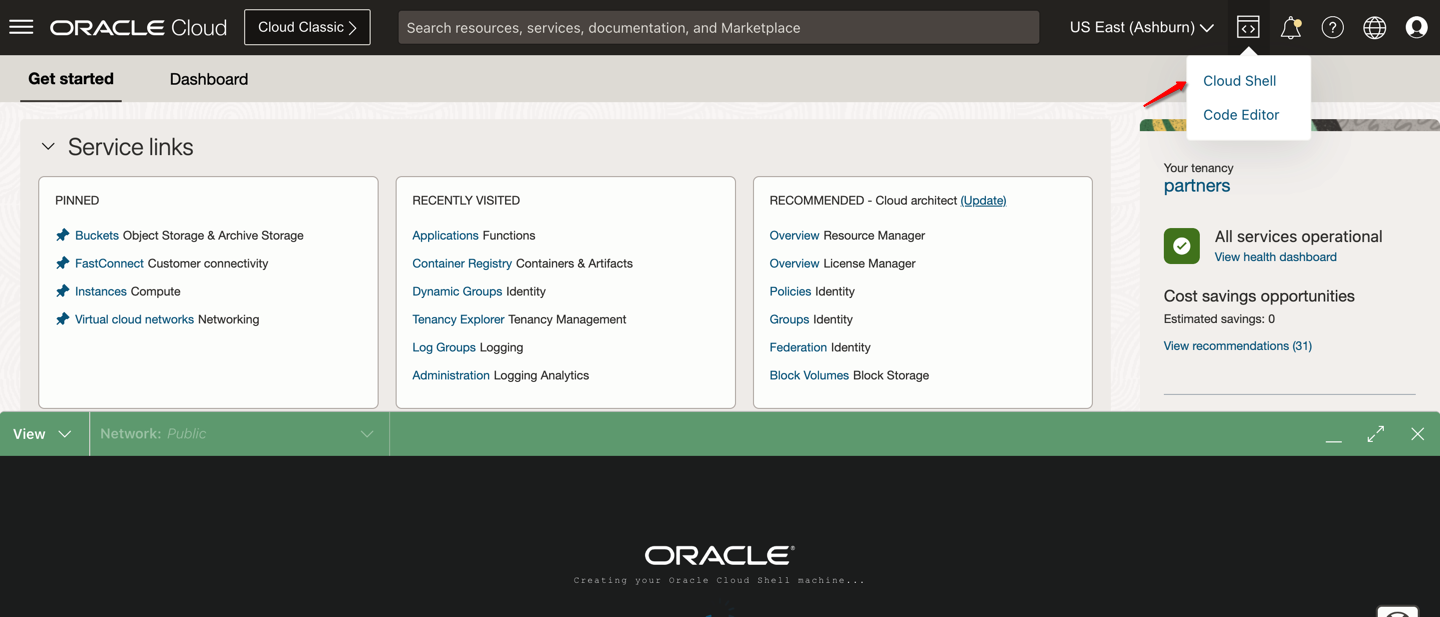Open the user profile avatar

[x=1416, y=27]
